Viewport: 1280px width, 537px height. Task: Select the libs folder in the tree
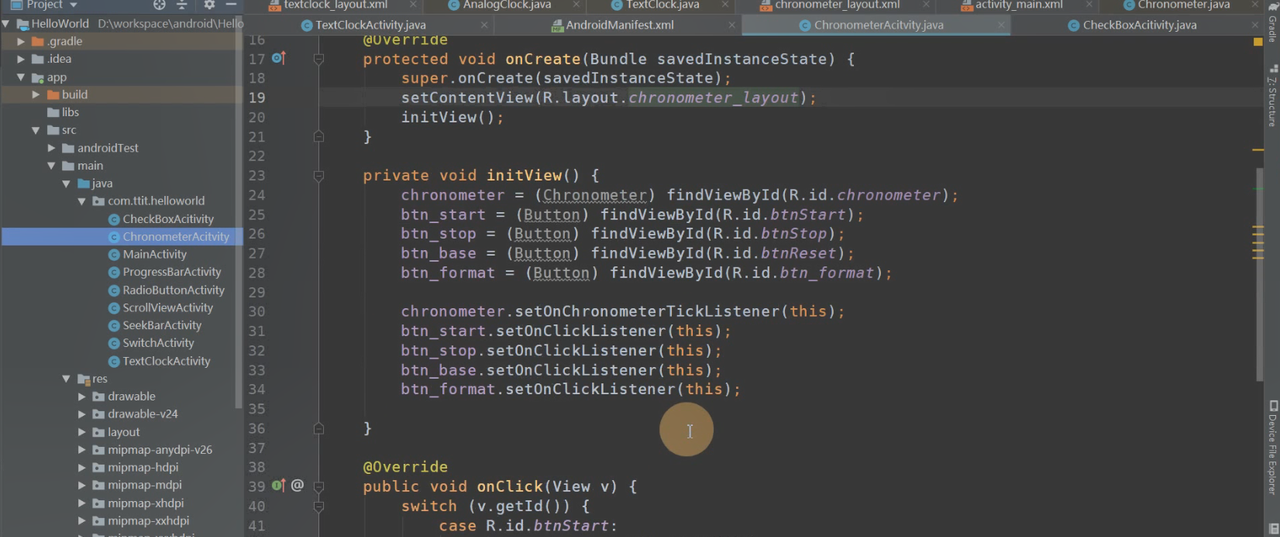coord(70,113)
